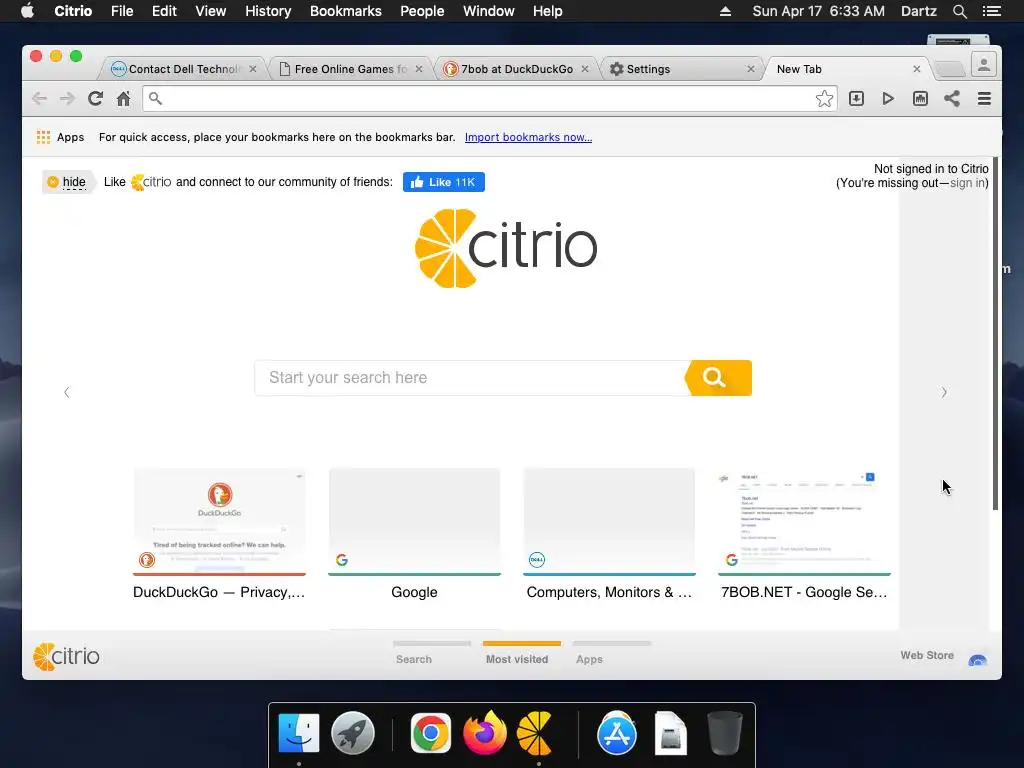Screen dimensions: 1024x768
Task: Open App Store from the dock
Action: tap(616, 733)
